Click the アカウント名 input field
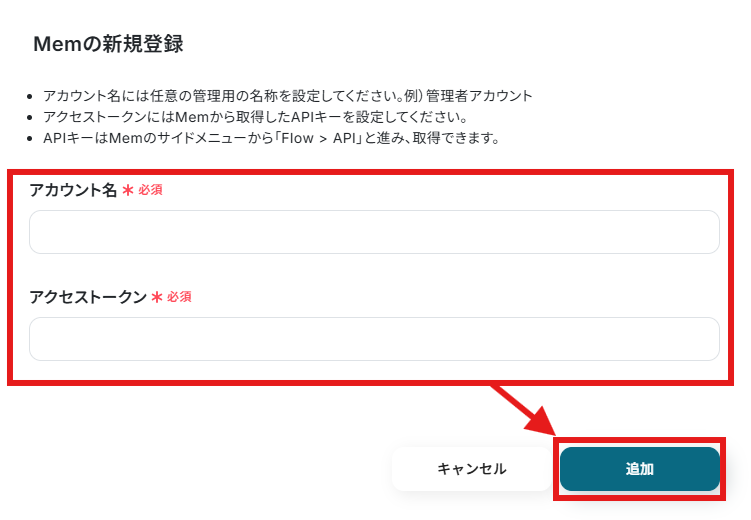This screenshot has height=520, width=751. pyautogui.click(x=374, y=232)
